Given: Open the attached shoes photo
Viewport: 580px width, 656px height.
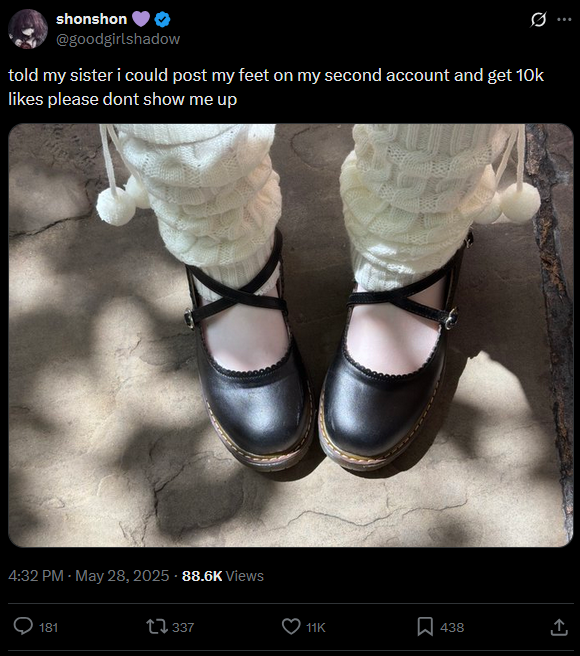Looking at the screenshot, I should pos(291,336).
